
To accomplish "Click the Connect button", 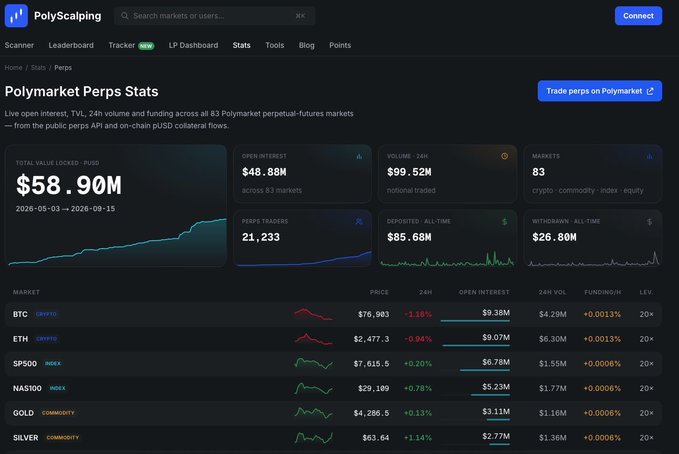I will click(638, 16).
